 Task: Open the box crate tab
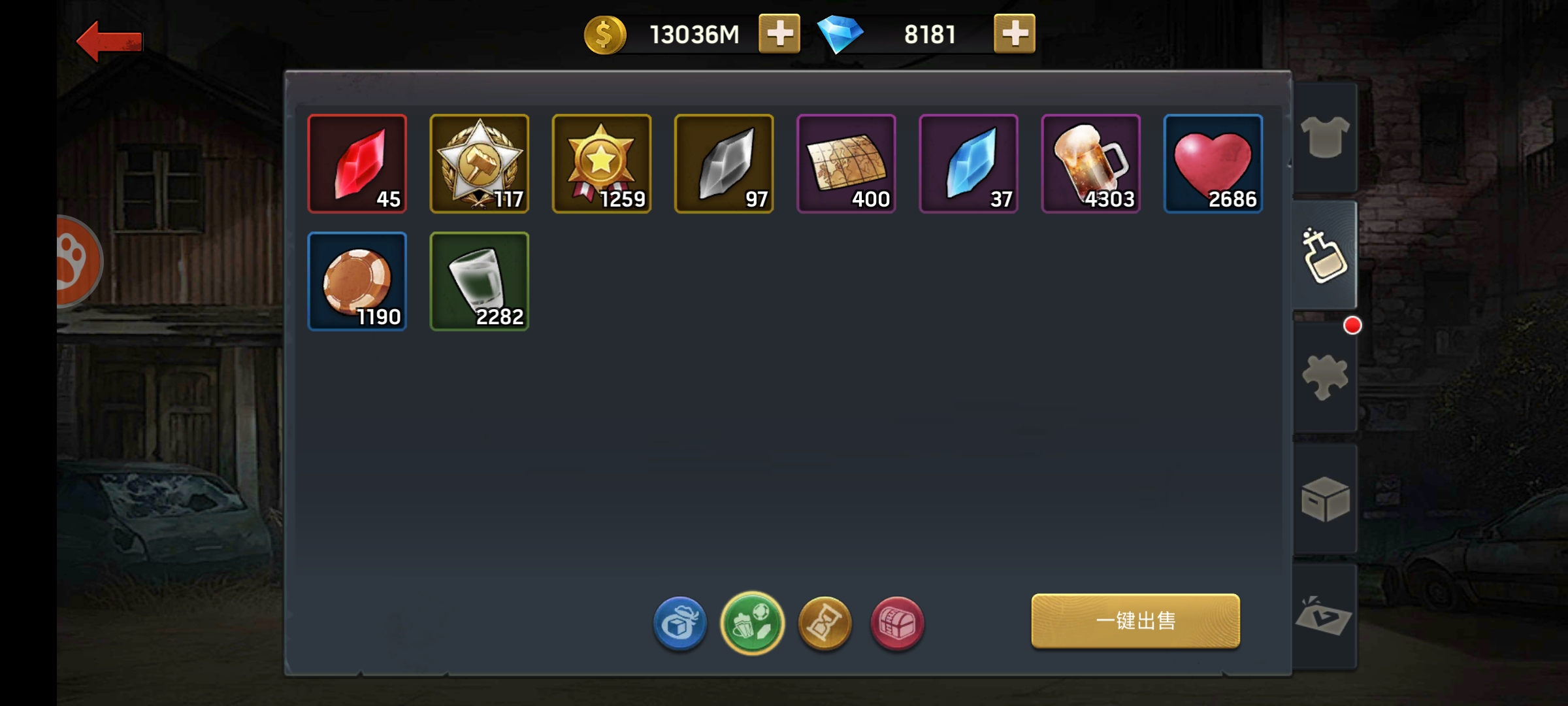tap(1325, 499)
